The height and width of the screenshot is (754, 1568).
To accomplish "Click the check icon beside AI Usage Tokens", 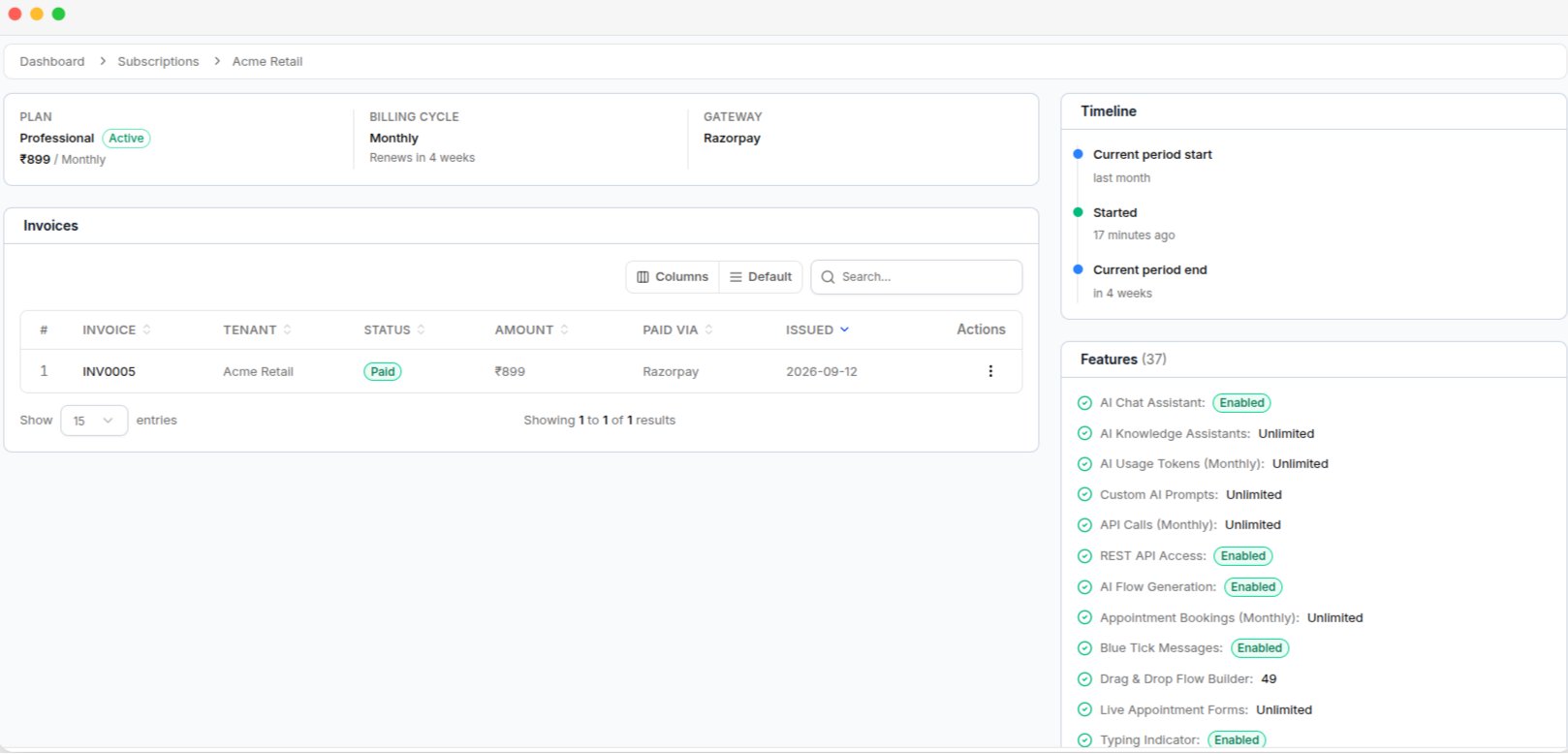I will tap(1084, 464).
